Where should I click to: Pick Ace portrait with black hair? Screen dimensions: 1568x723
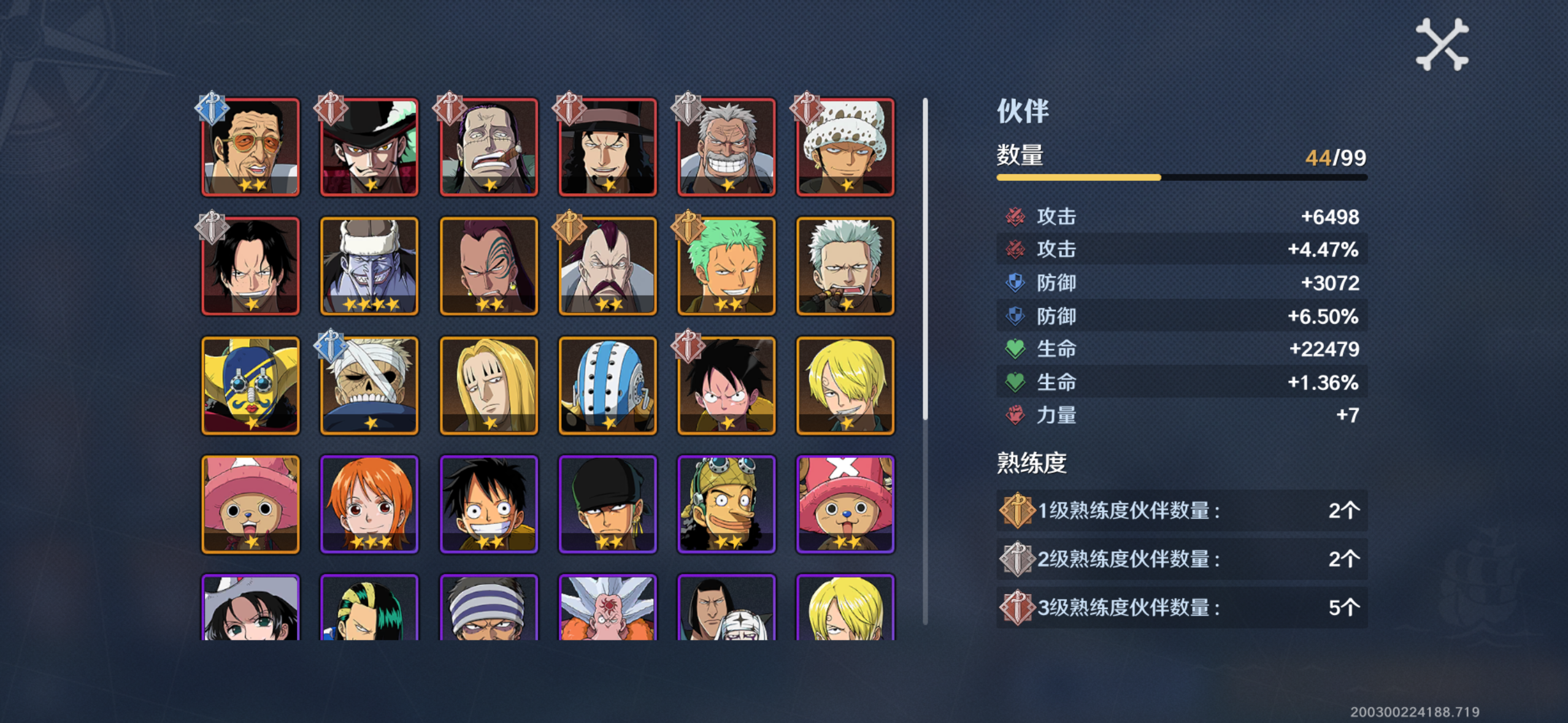tap(250, 266)
